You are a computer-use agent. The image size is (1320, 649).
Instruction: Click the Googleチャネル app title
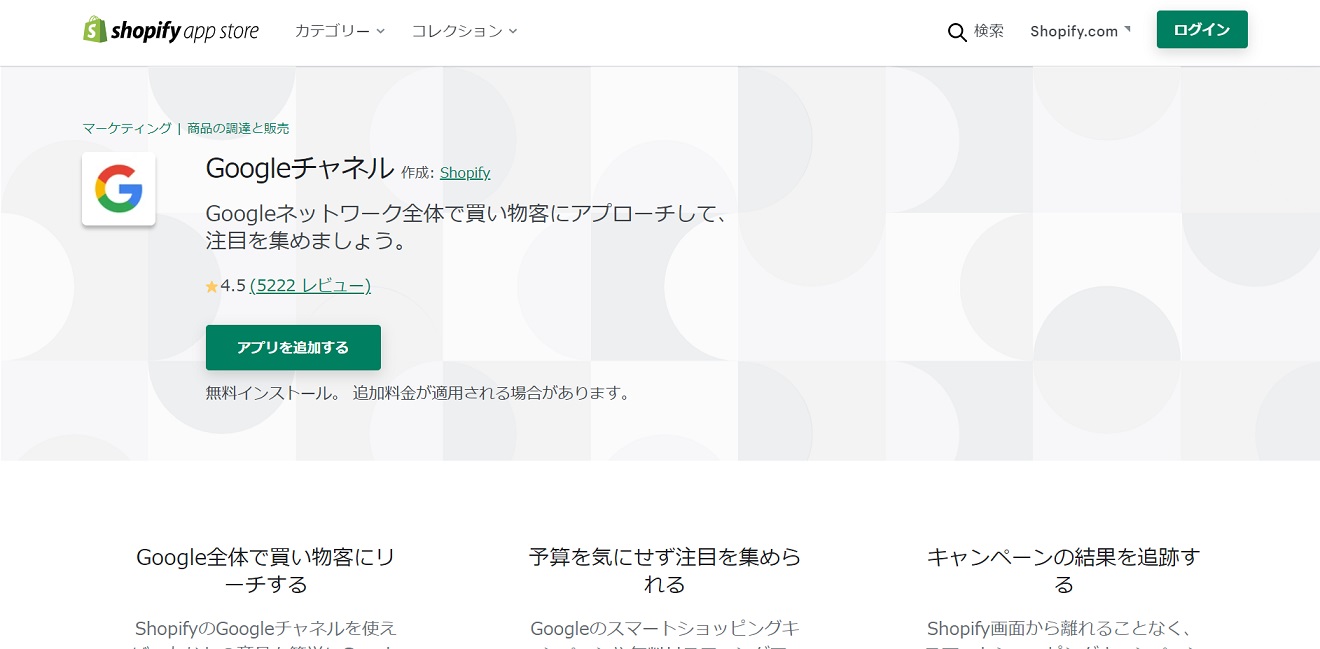point(299,169)
